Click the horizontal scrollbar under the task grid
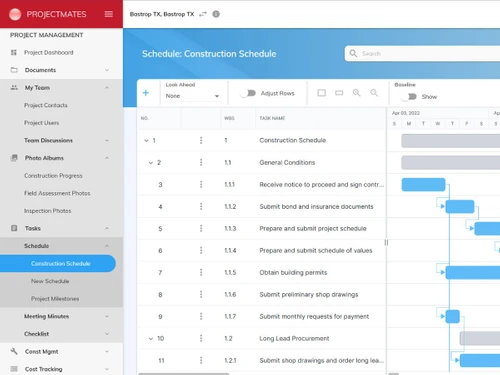This screenshot has width=500, height=375. (184, 374)
